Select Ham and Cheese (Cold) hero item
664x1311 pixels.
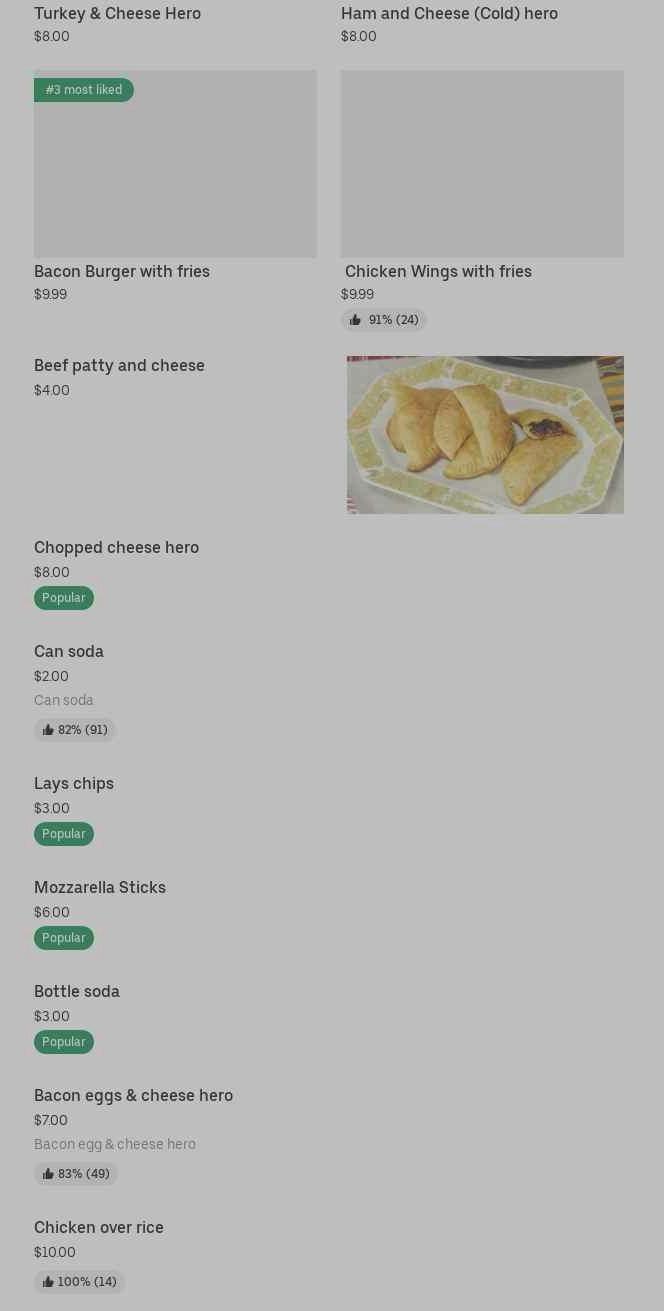pos(449,13)
